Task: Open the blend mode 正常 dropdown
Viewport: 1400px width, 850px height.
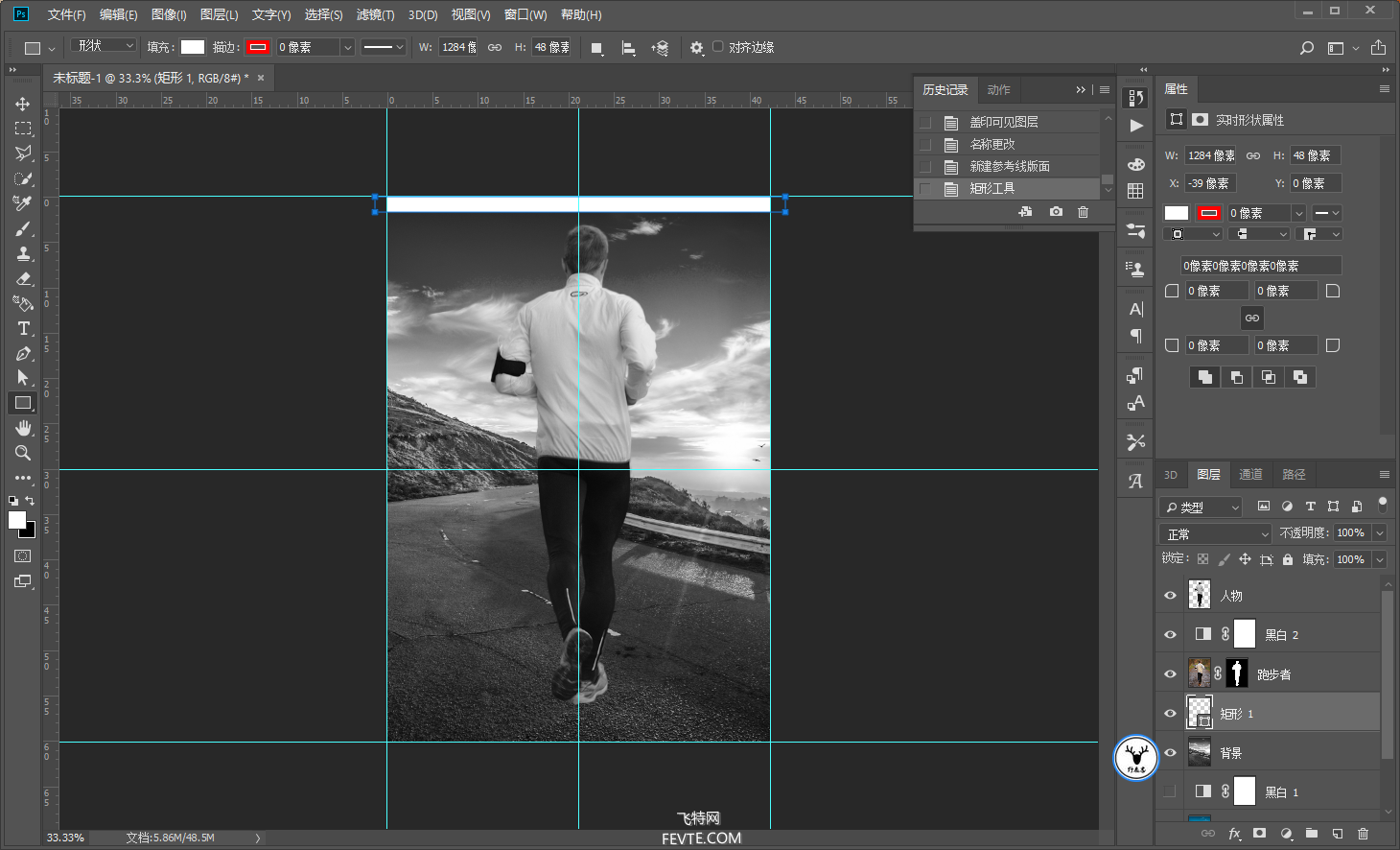Action: (1216, 533)
